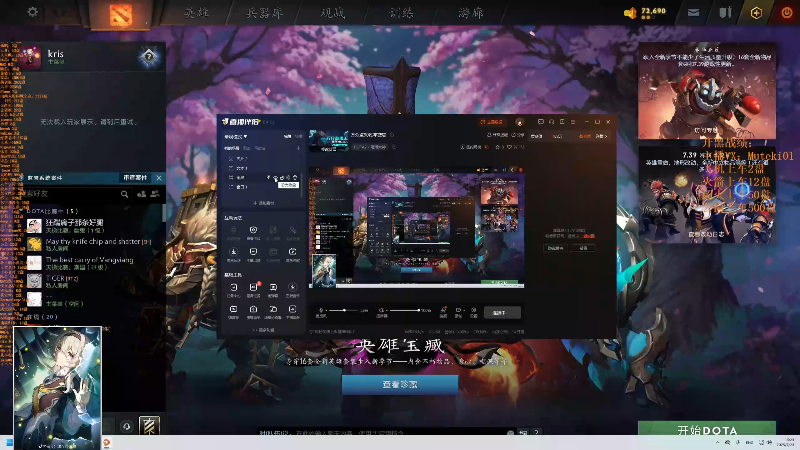Click the orange button in streaming app title bar
This screenshot has width=800, height=450.
492,122
